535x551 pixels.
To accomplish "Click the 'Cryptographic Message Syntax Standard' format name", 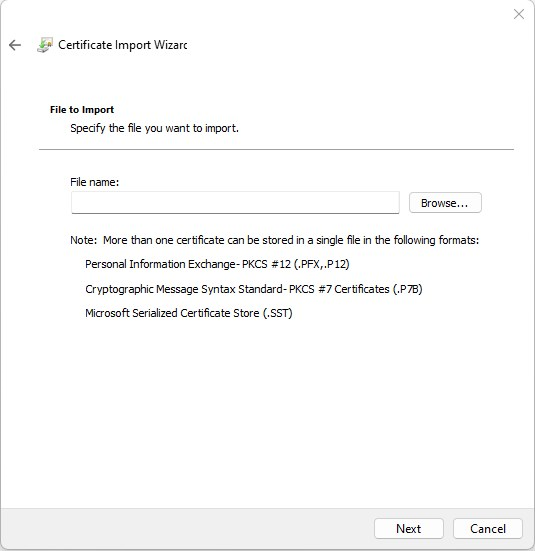I will [184, 289].
